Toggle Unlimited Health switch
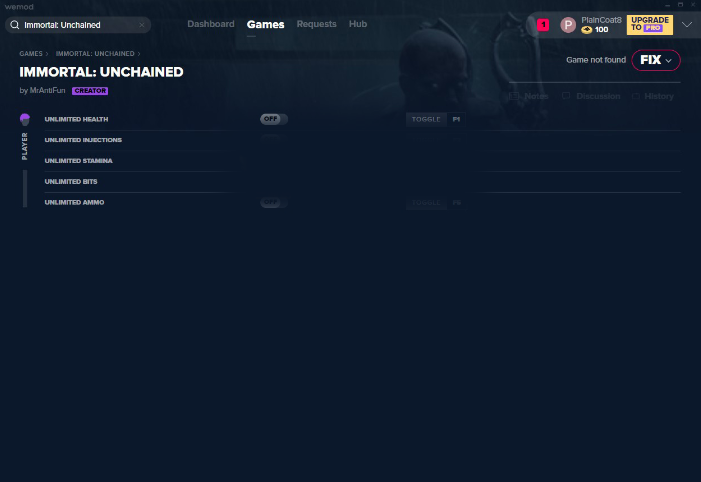 pos(274,119)
